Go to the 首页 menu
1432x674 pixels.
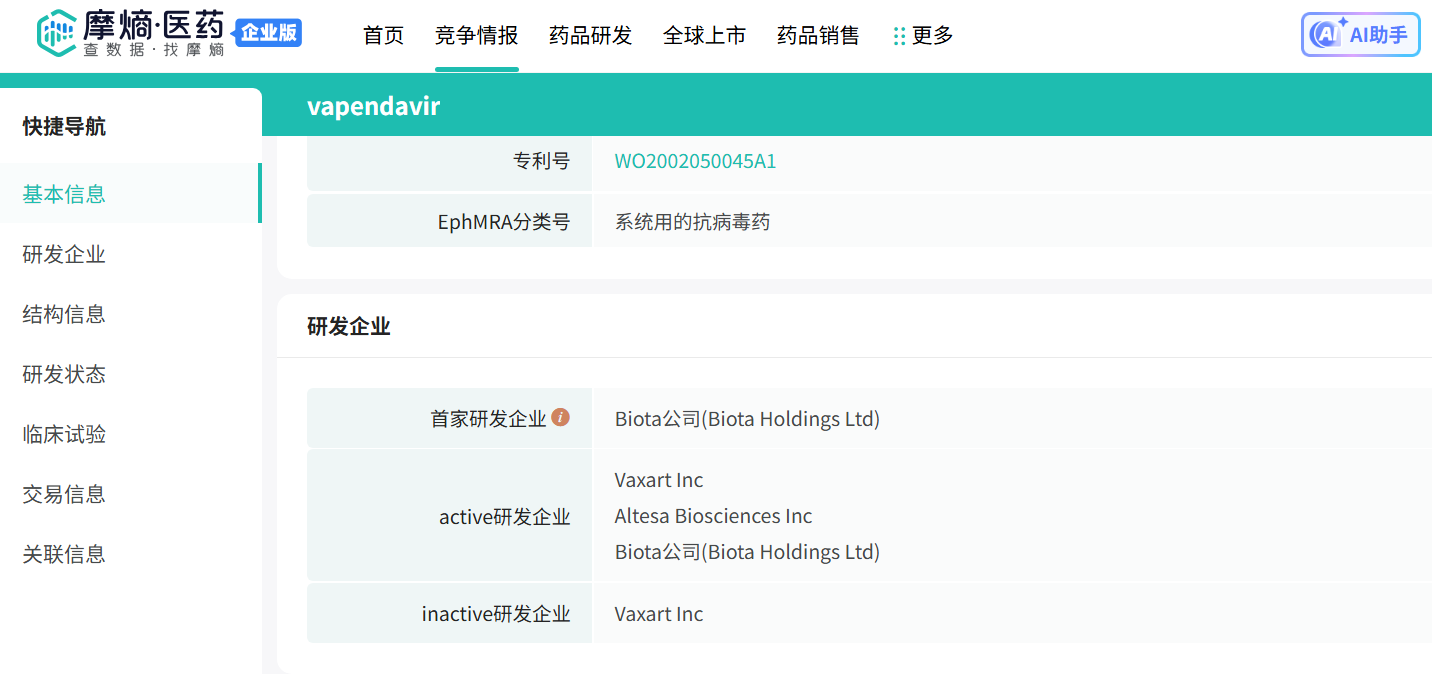(383, 36)
